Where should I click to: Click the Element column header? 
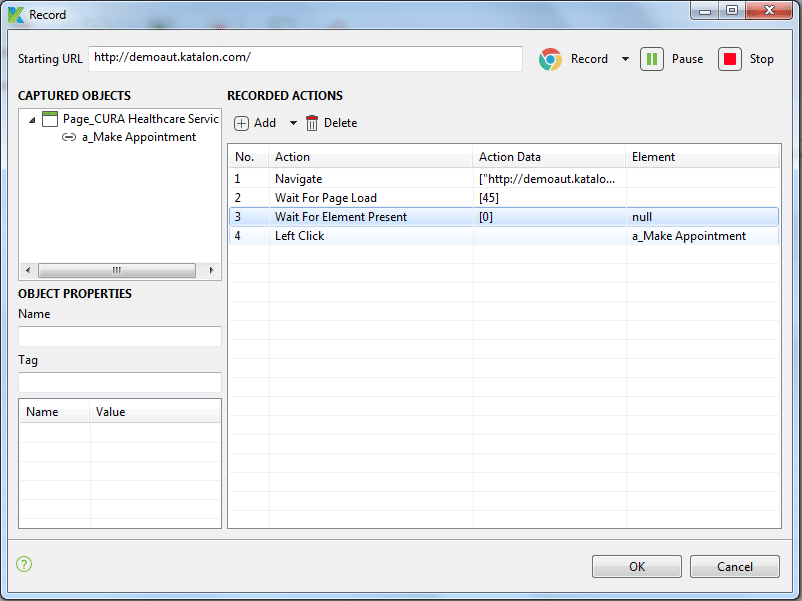(x=702, y=157)
